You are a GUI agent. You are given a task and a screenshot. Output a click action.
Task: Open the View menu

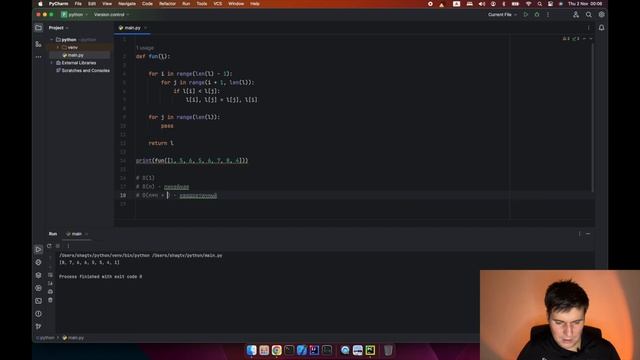click(x=107, y=4)
